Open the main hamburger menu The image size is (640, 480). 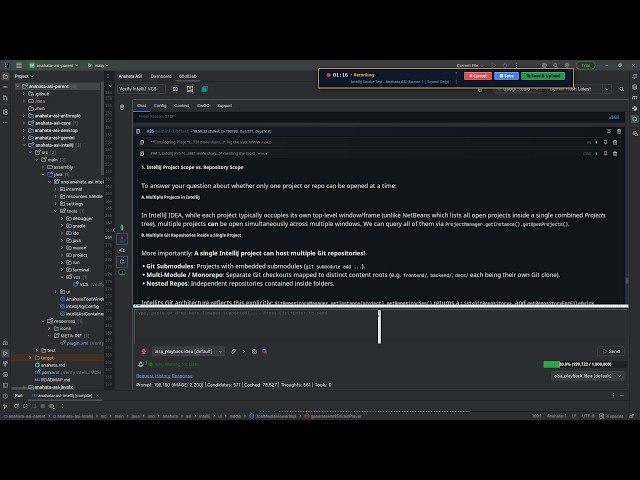click(x=19, y=65)
